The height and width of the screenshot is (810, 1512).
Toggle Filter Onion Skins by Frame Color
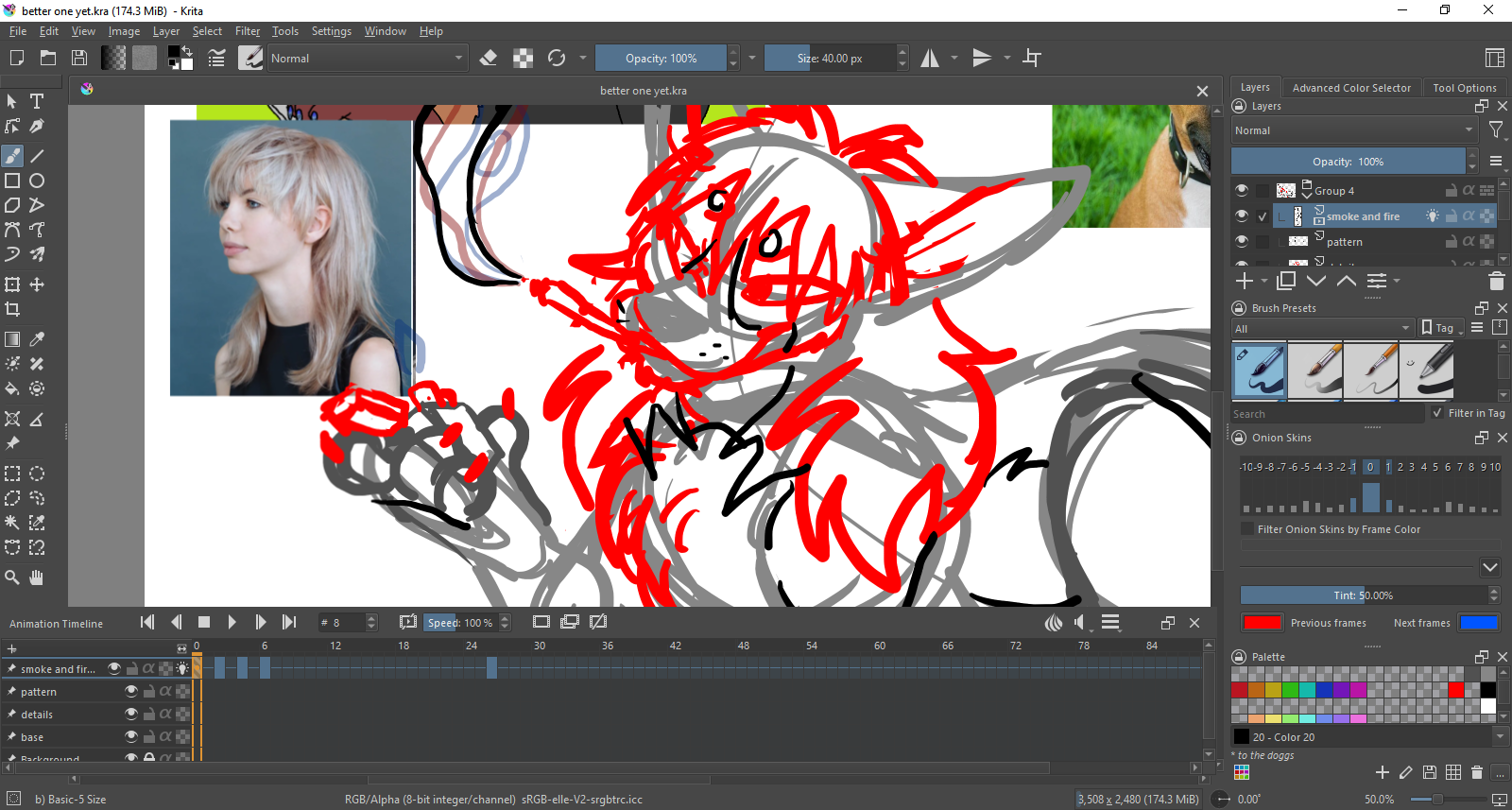pyautogui.click(x=1247, y=529)
